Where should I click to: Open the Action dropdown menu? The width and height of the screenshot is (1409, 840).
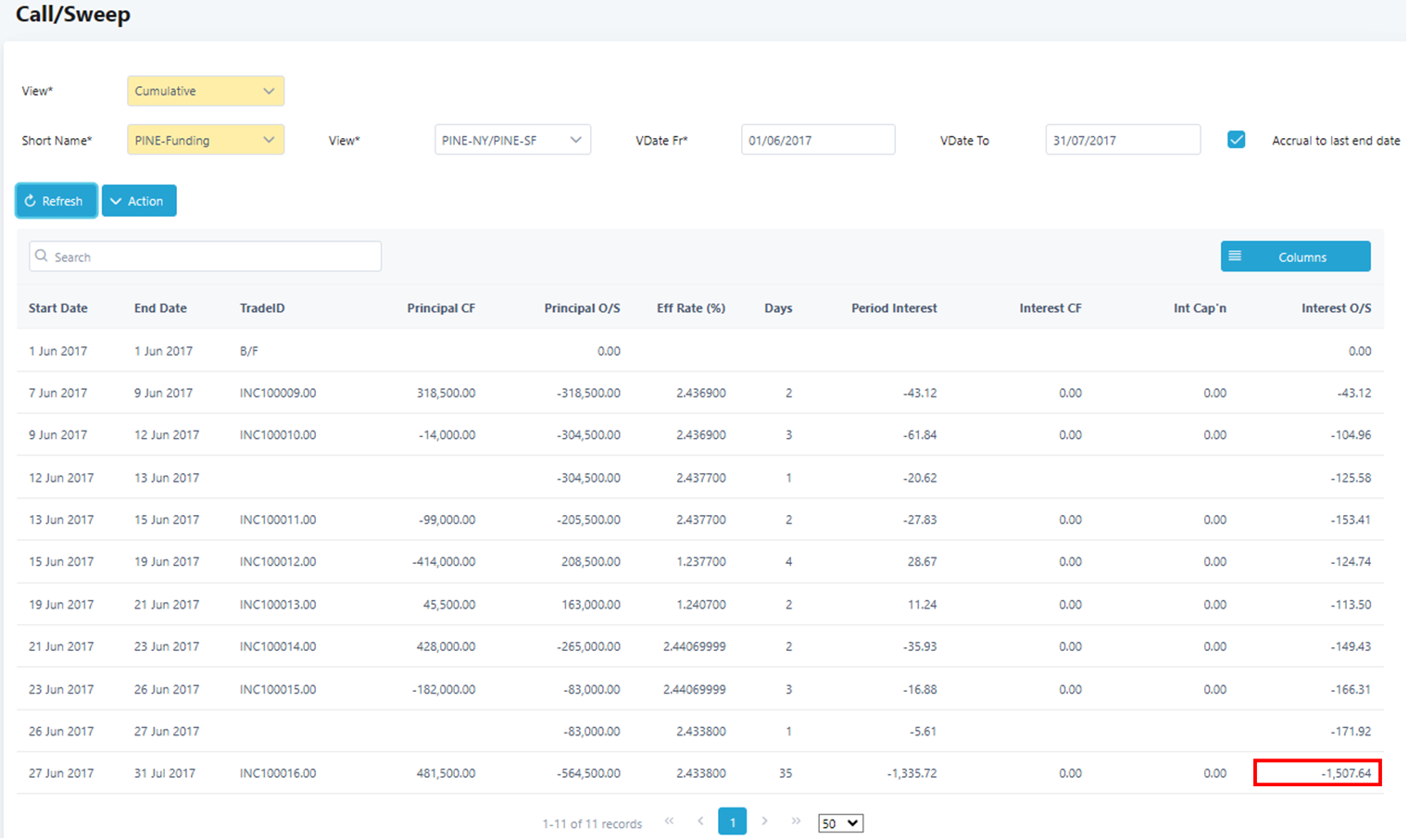(x=139, y=201)
